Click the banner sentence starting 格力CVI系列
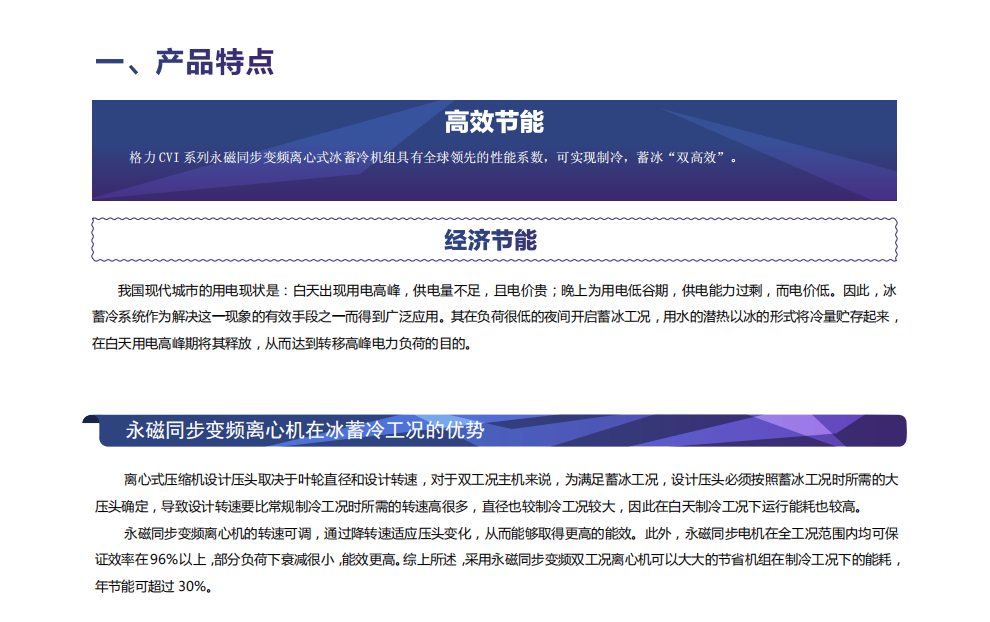Viewport: 990px width, 622px height. pyautogui.click(x=433, y=157)
